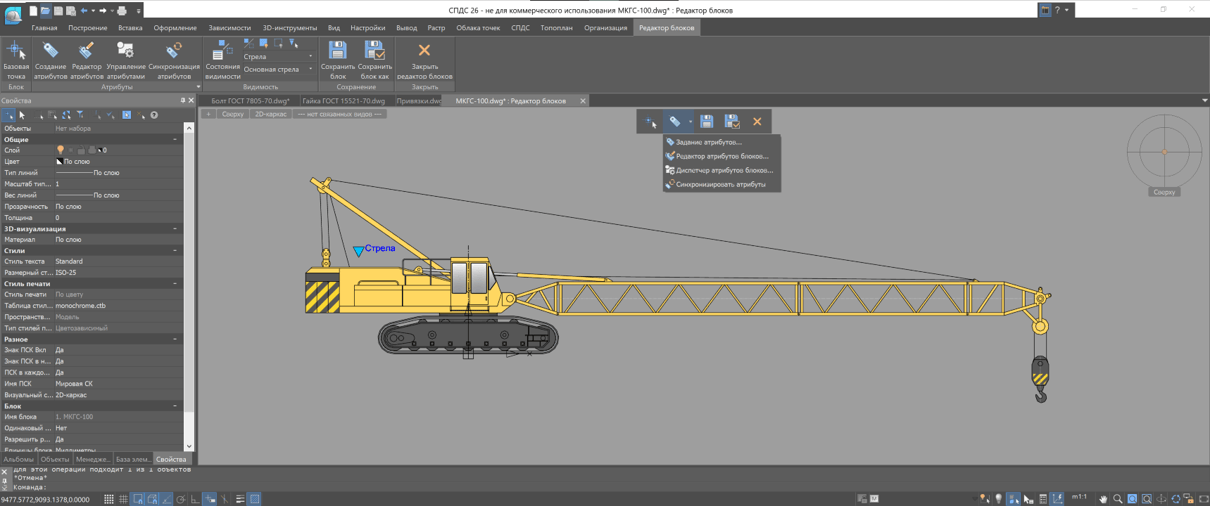Open the document tabs overflow arrow
Image resolution: width=1210 pixels, height=506 pixels.
[x=1204, y=101]
